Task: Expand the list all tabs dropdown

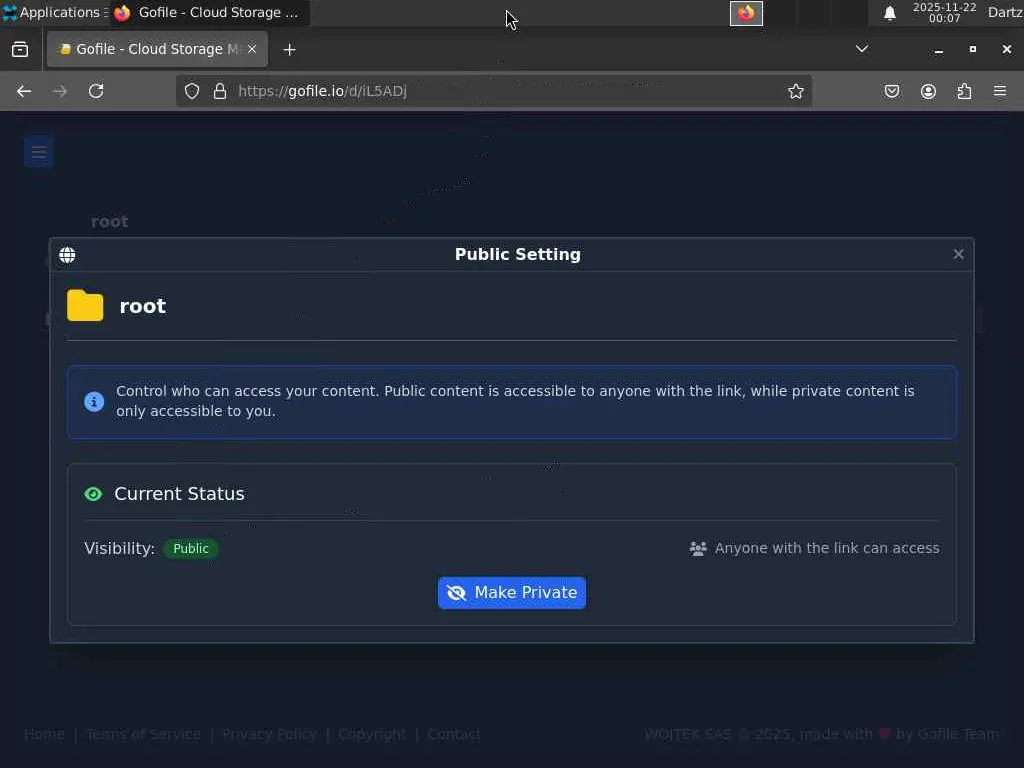Action: pyautogui.click(x=862, y=49)
